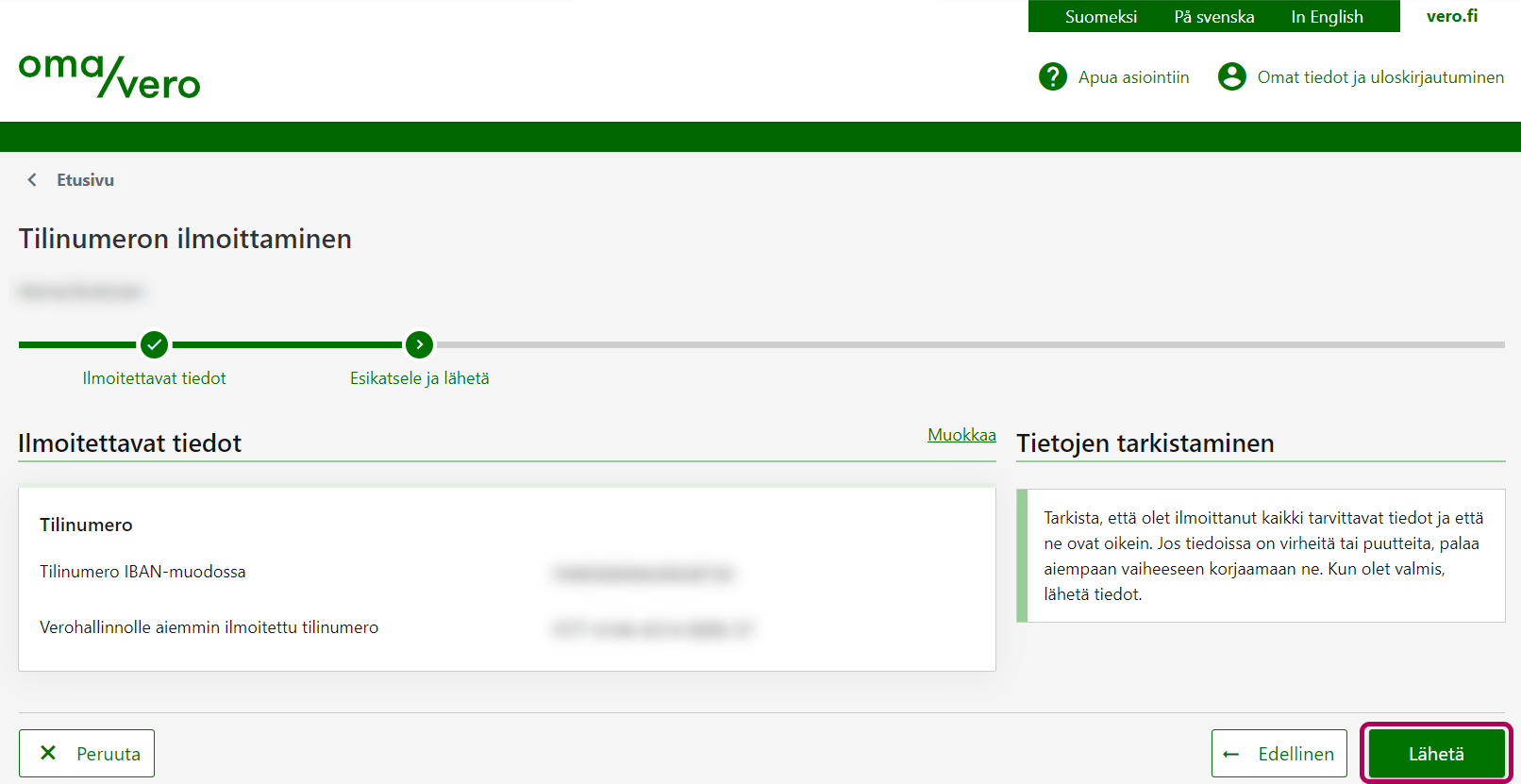This screenshot has height=784, width=1521.
Task: Click the completed checkmark step circle
Action: click(x=154, y=345)
